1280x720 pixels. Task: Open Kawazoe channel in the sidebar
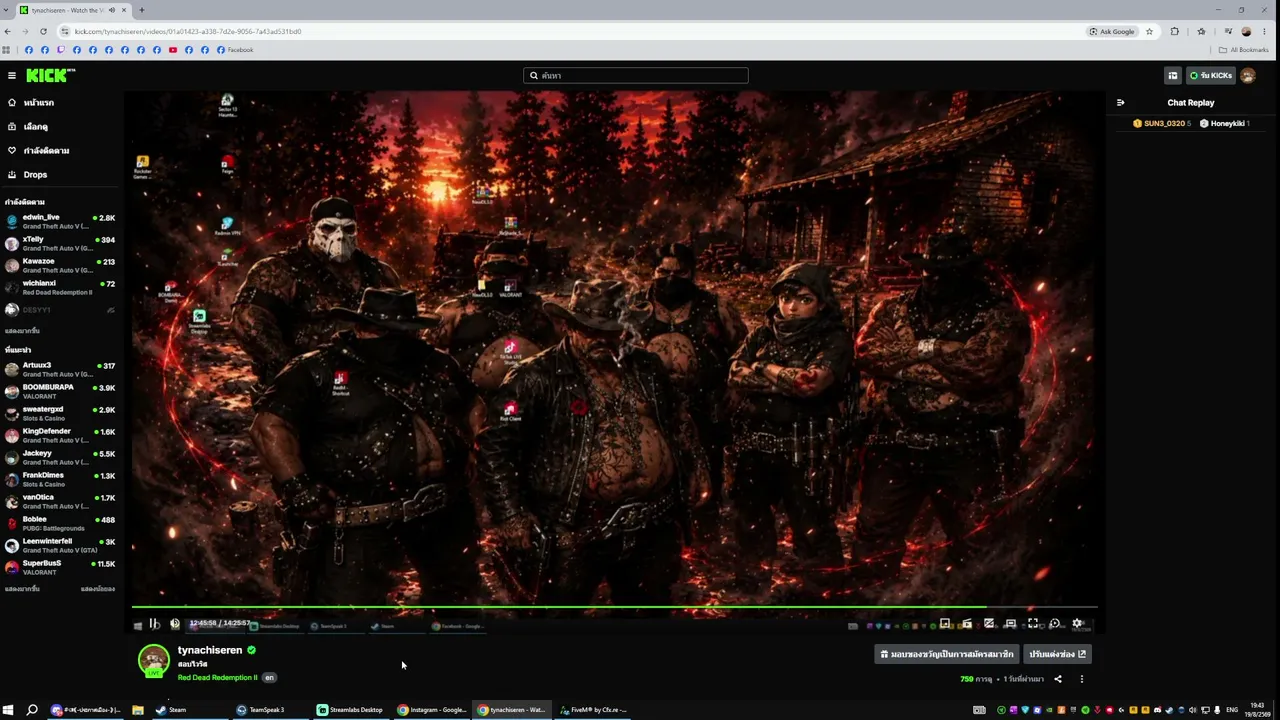click(x=60, y=265)
